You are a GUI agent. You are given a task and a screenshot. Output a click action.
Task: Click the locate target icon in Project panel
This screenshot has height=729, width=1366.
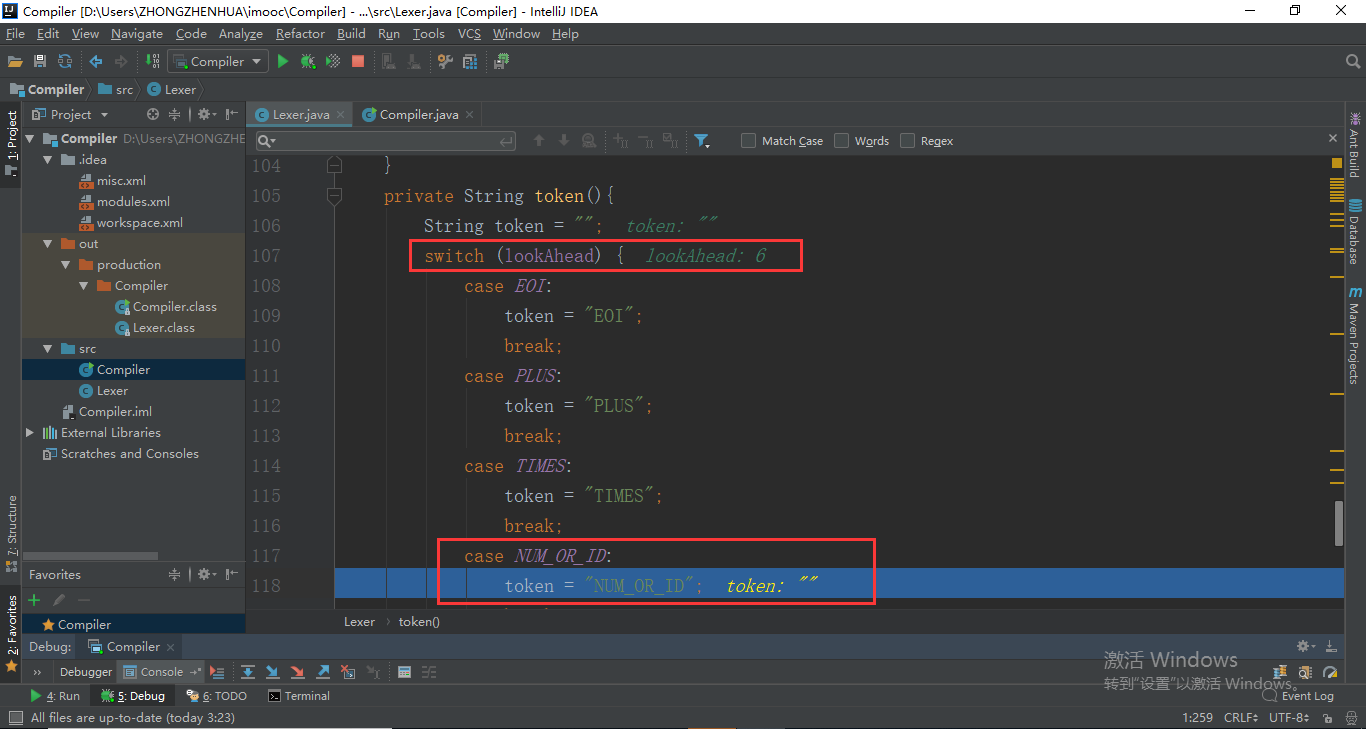[153, 114]
